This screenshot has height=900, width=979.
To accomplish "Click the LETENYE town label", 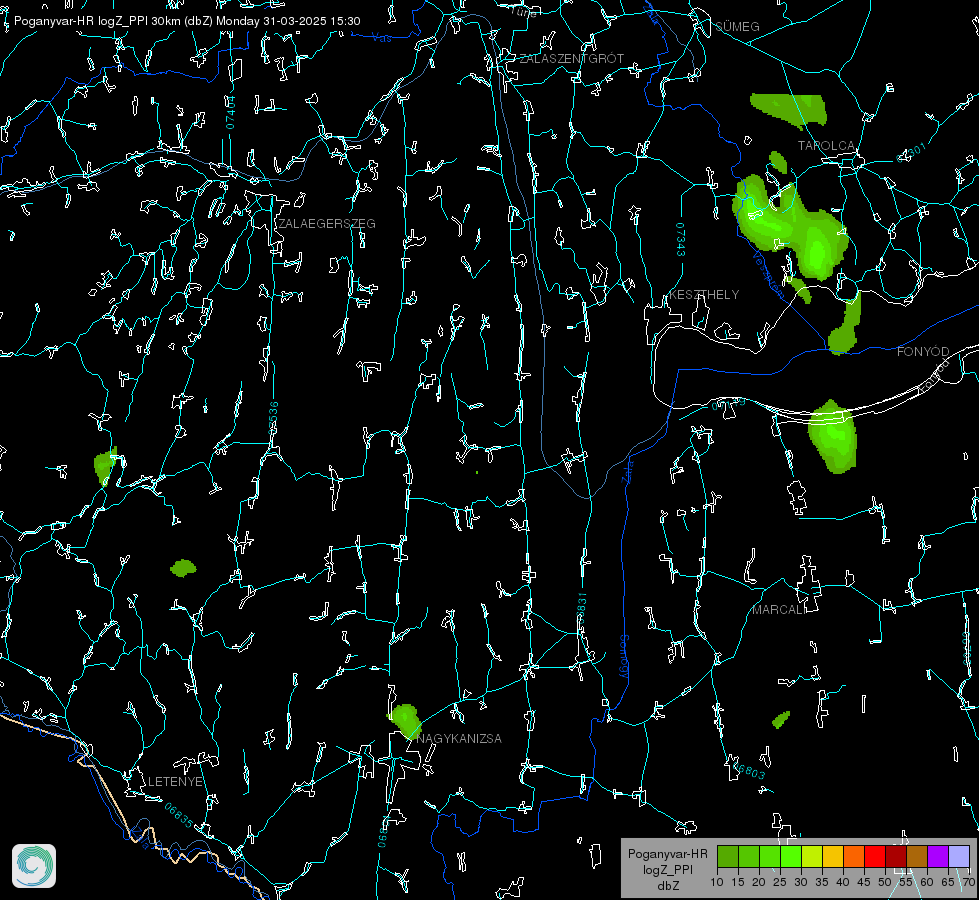I will (x=175, y=781).
